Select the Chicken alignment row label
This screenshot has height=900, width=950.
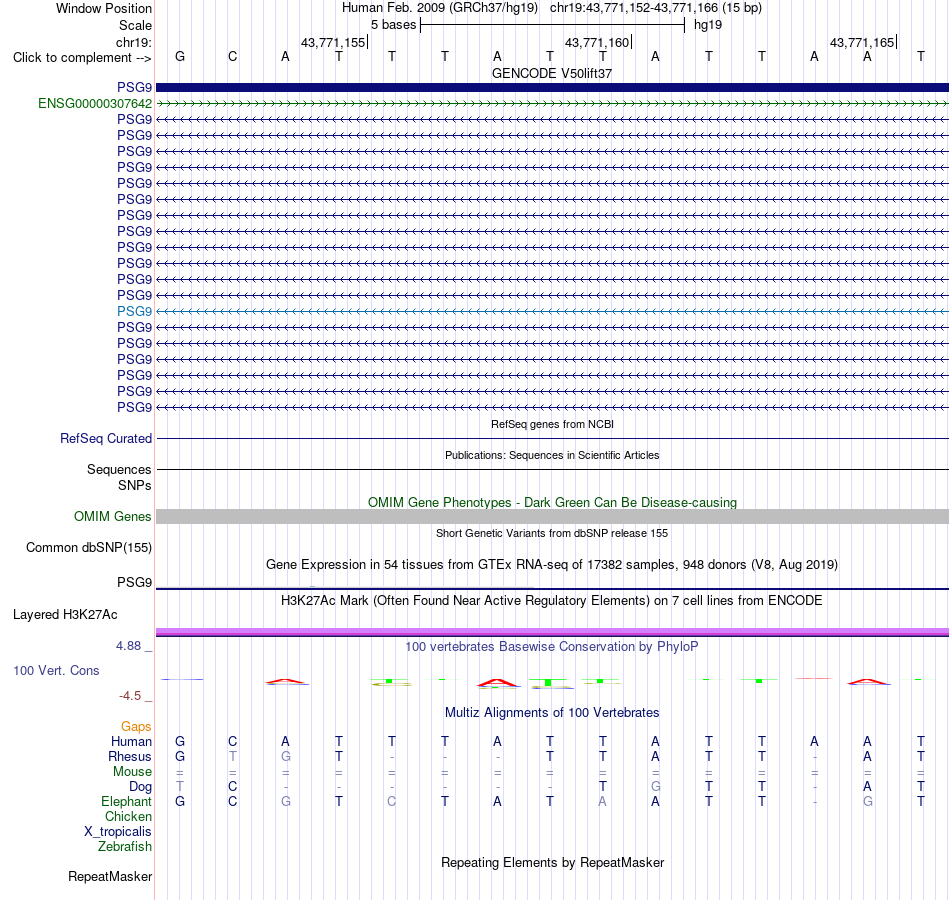point(128,816)
